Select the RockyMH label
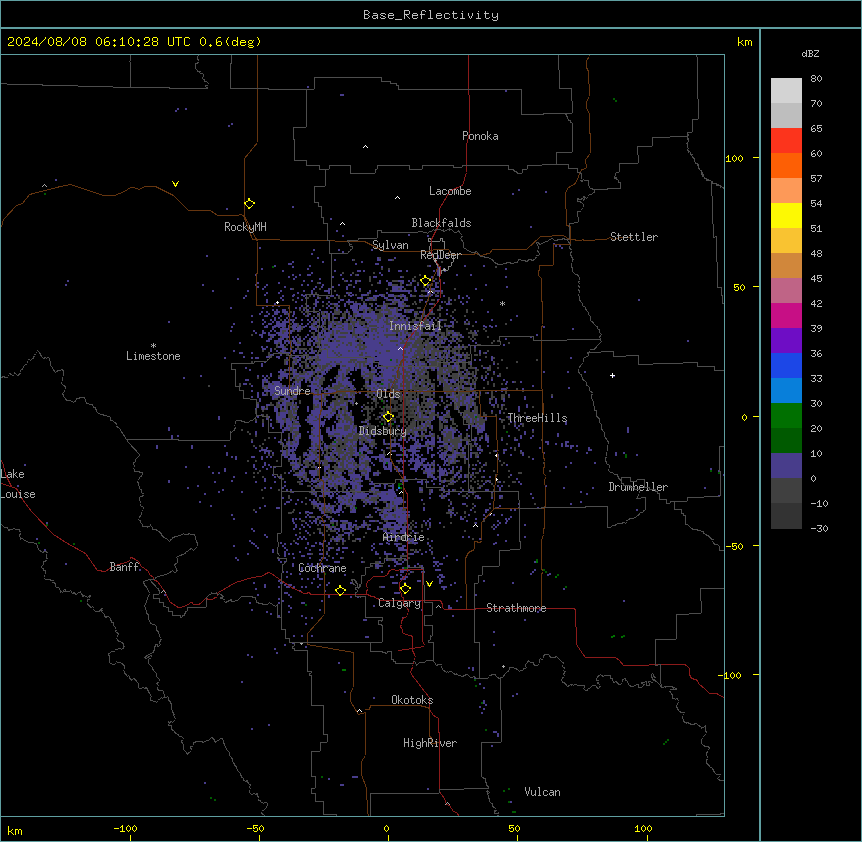862x842 pixels. (x=245, y=226)
